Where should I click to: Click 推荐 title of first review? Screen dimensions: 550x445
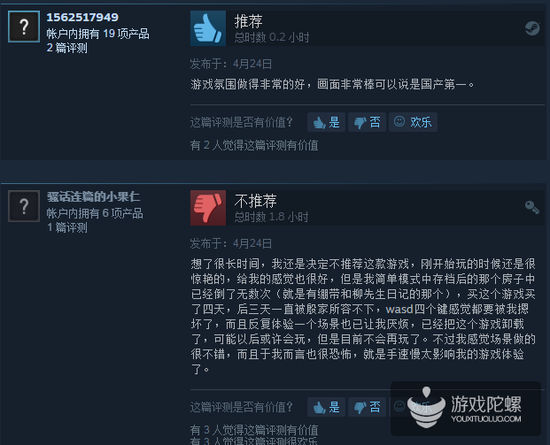(x=248, y=21)
